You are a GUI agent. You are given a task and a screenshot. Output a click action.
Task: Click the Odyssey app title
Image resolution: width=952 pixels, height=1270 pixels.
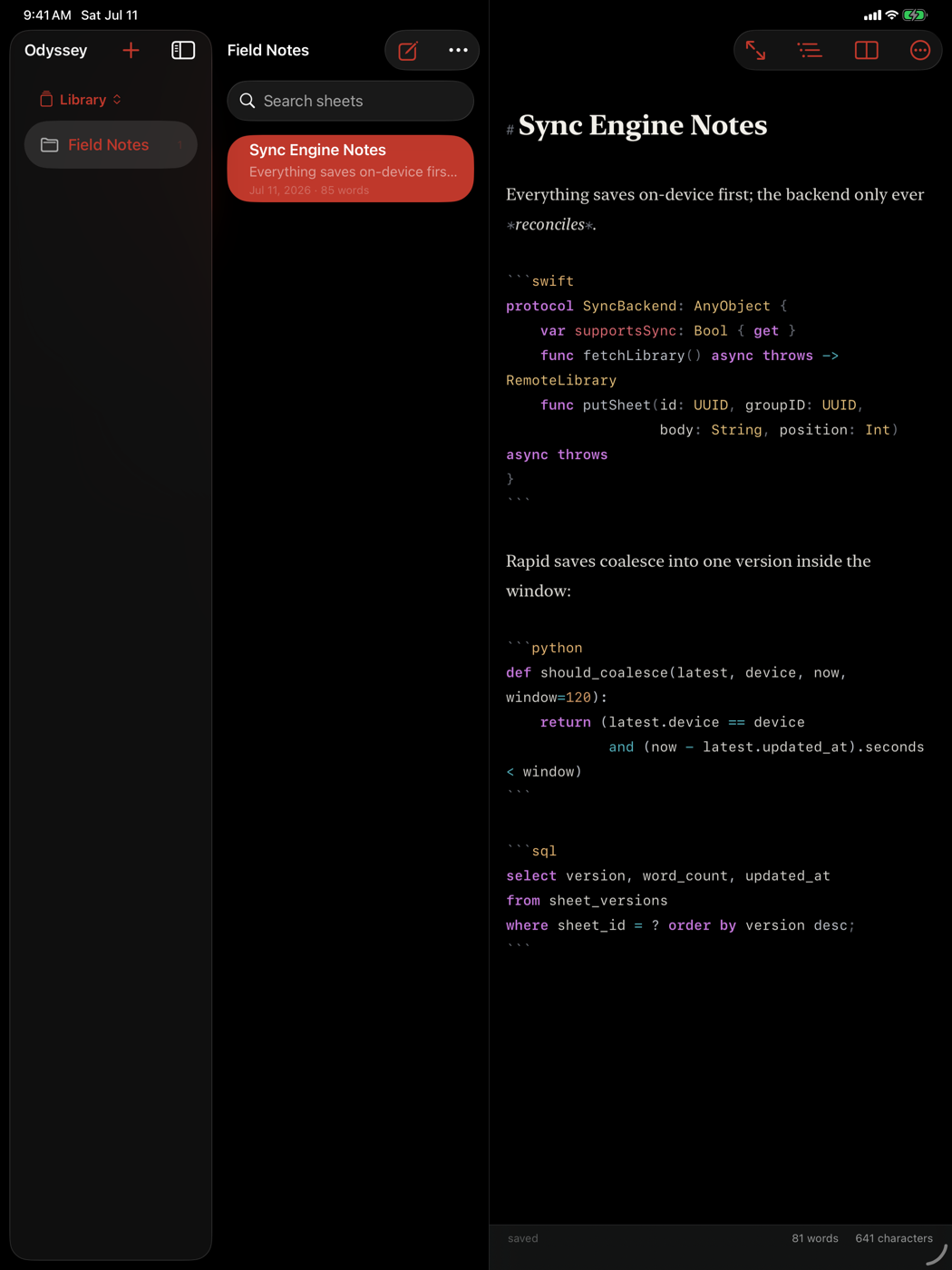56,51
